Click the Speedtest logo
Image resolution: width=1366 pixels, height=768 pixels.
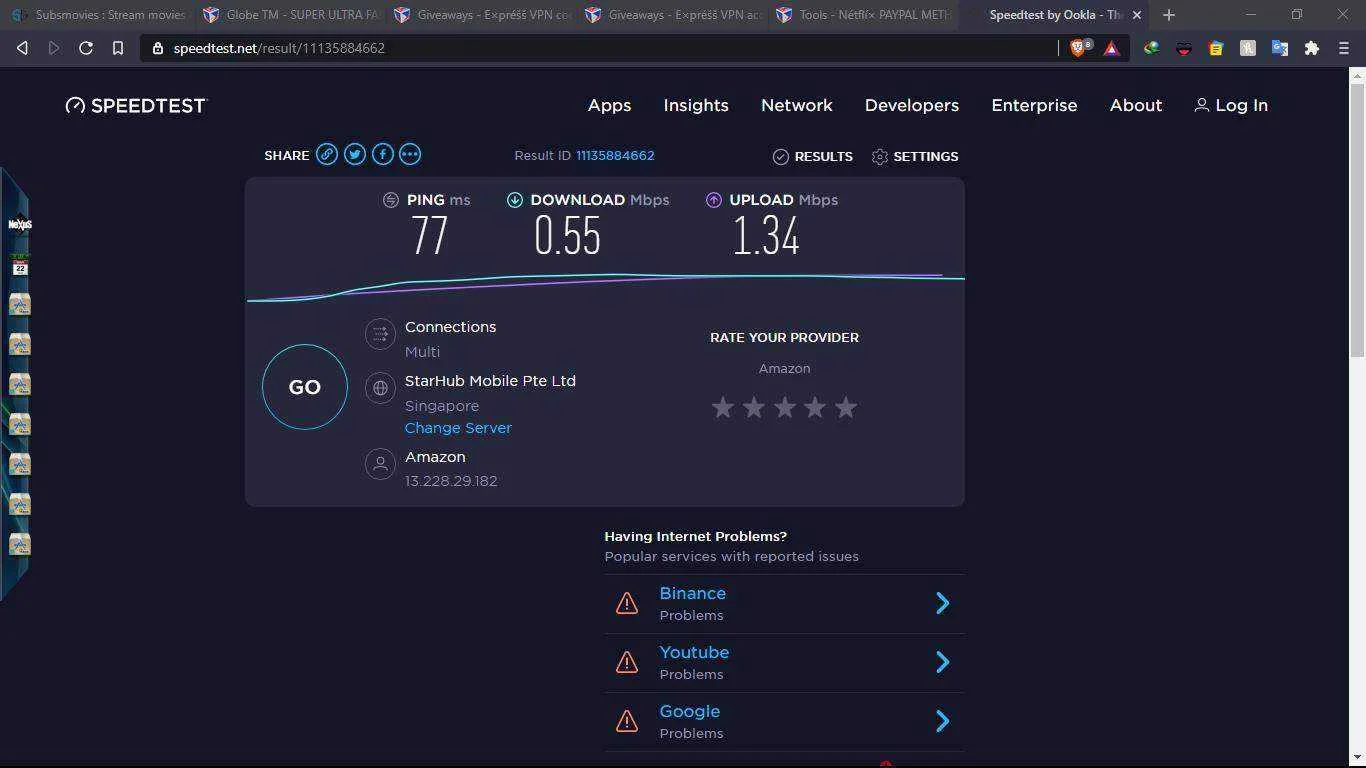click(x=135, y=105)
